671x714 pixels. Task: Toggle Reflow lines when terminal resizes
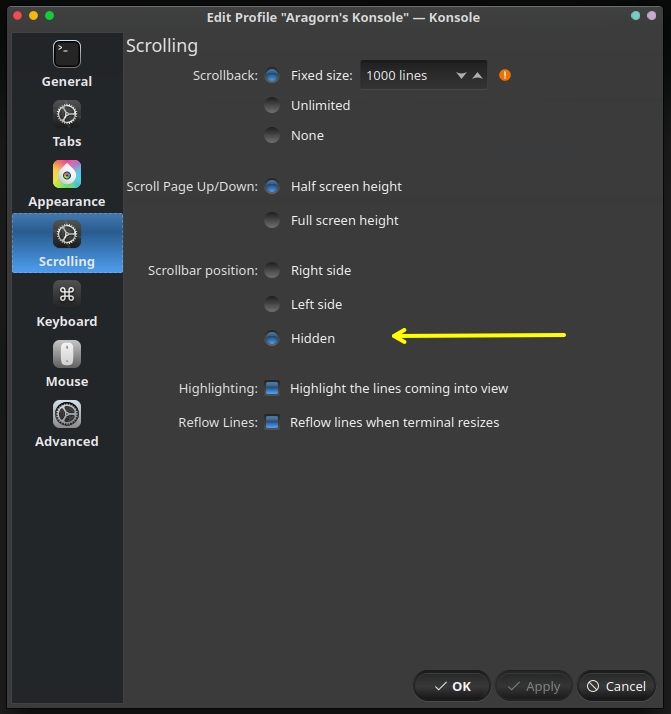coord(272,422)
